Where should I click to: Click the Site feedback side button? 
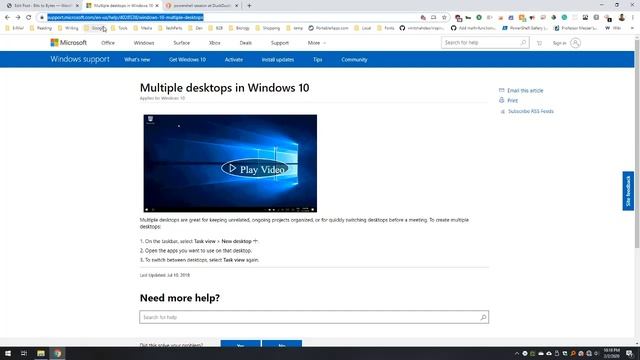coord(628,191)
